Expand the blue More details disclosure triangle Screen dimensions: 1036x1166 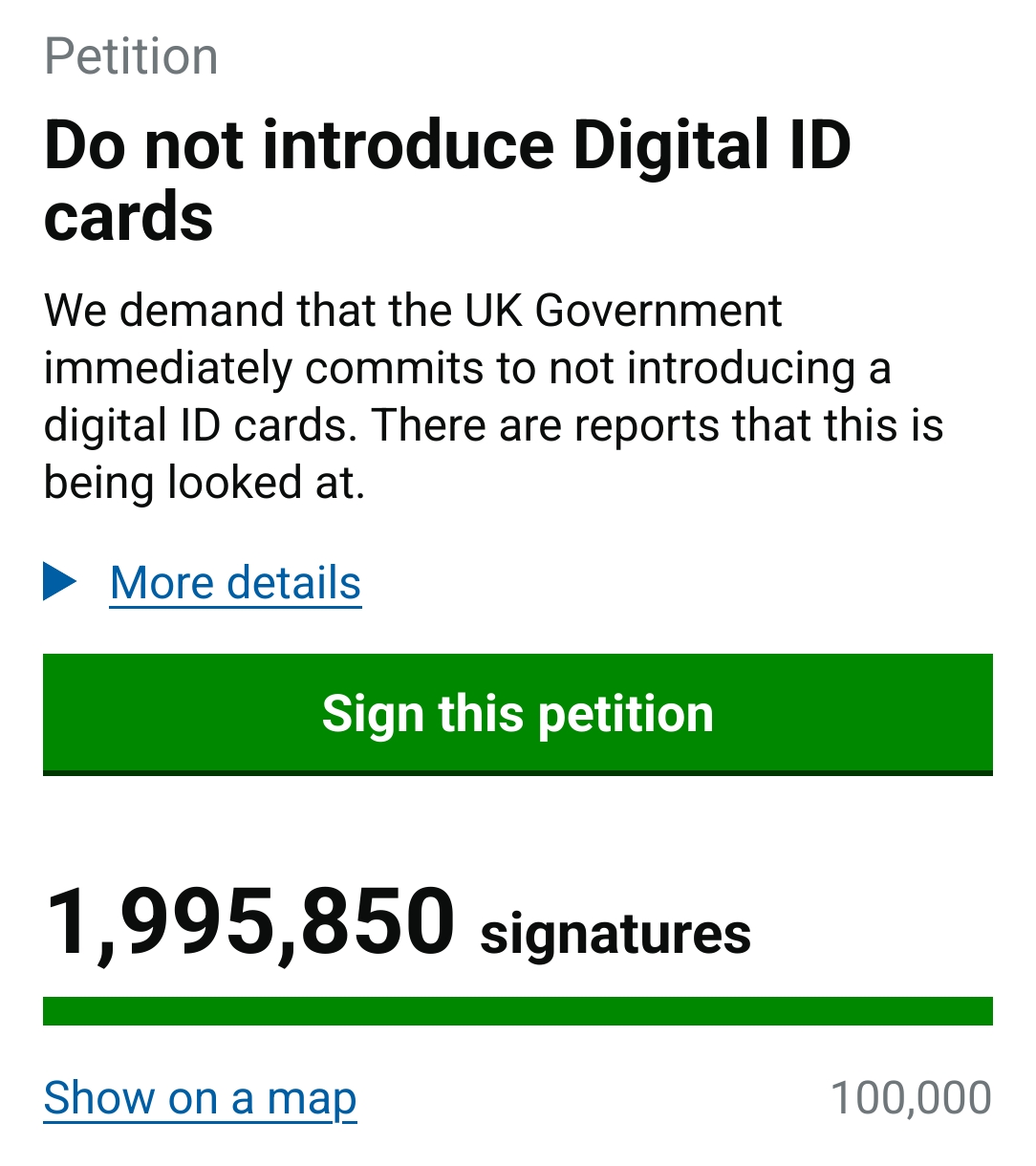(60, 582)
